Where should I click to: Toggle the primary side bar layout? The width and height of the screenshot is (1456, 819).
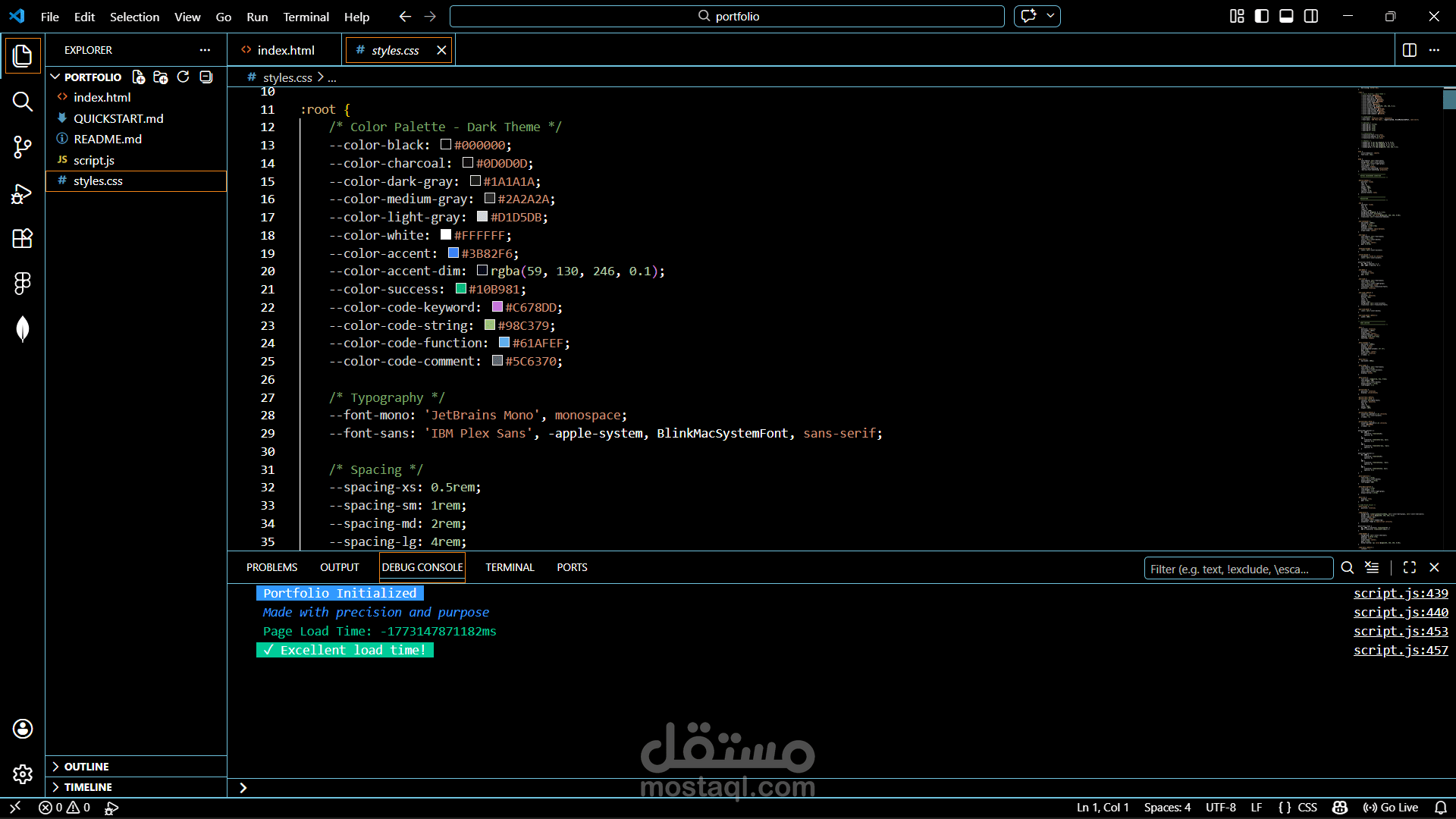coord(1261,16)
